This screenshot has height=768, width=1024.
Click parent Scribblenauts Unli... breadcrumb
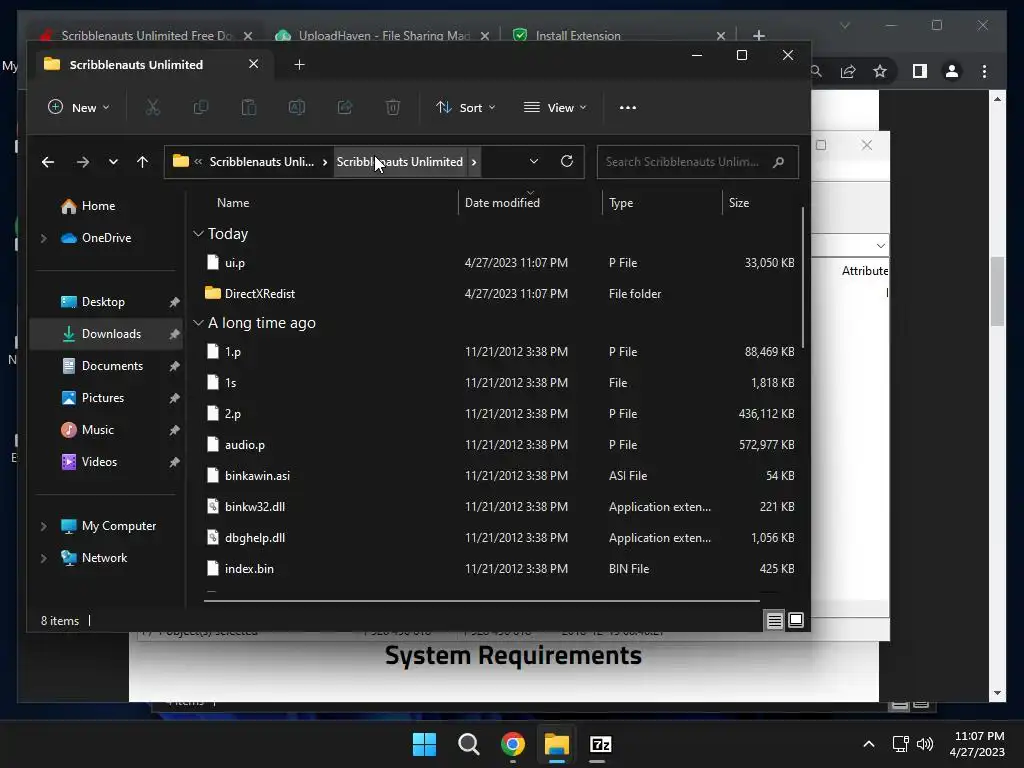(261, 162)
